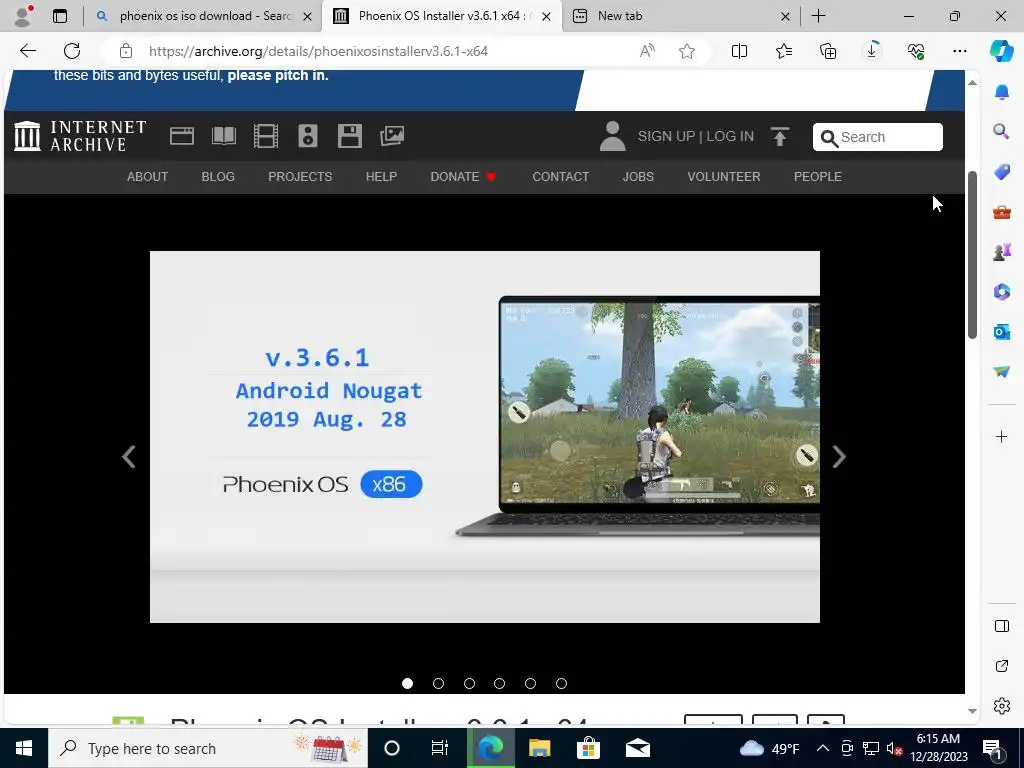Switch to phoenix os iso download search tab
The width and height of the screenshot is (1024, 768).
[204, 16]
